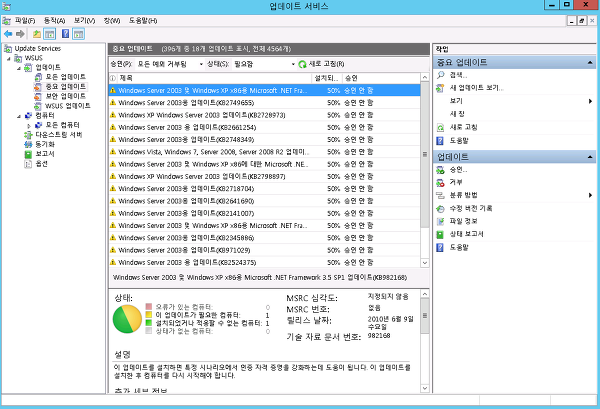Click the info icon column header
Image resolution: width=600 pixels, height=409 pixels.
pyautogui.click(x=113, y=78)
